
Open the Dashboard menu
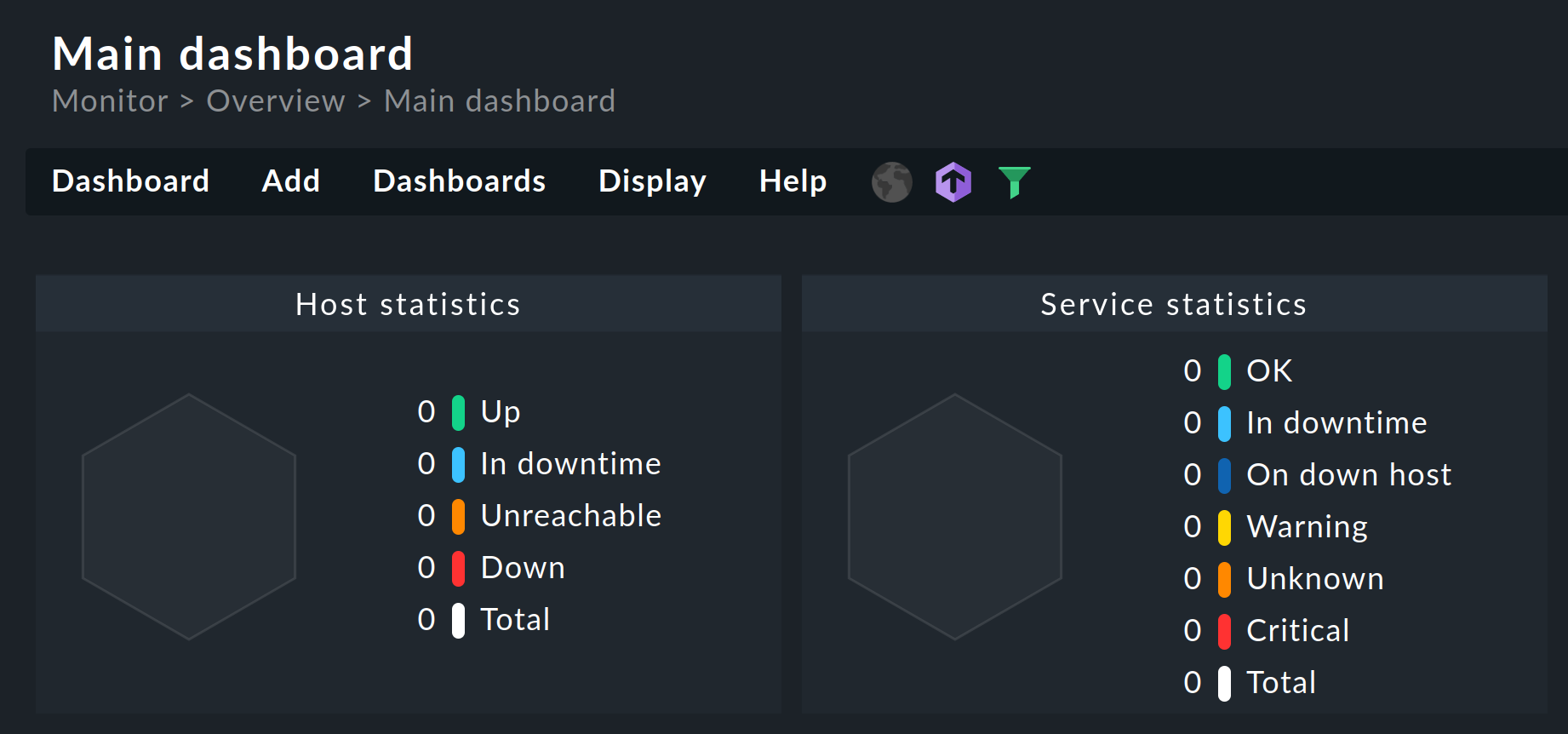tap(130, 181)
